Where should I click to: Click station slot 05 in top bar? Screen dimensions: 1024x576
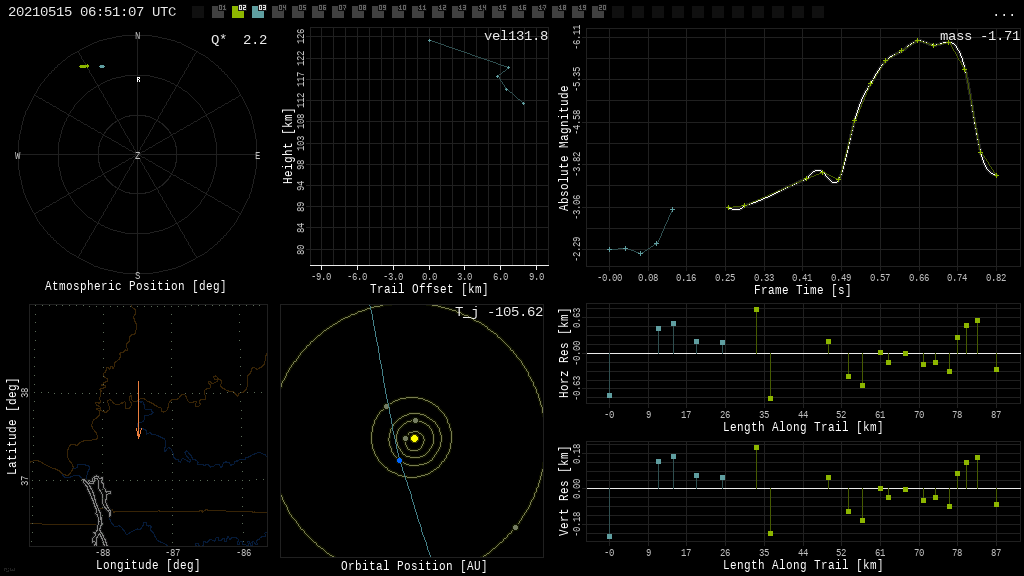298,12
